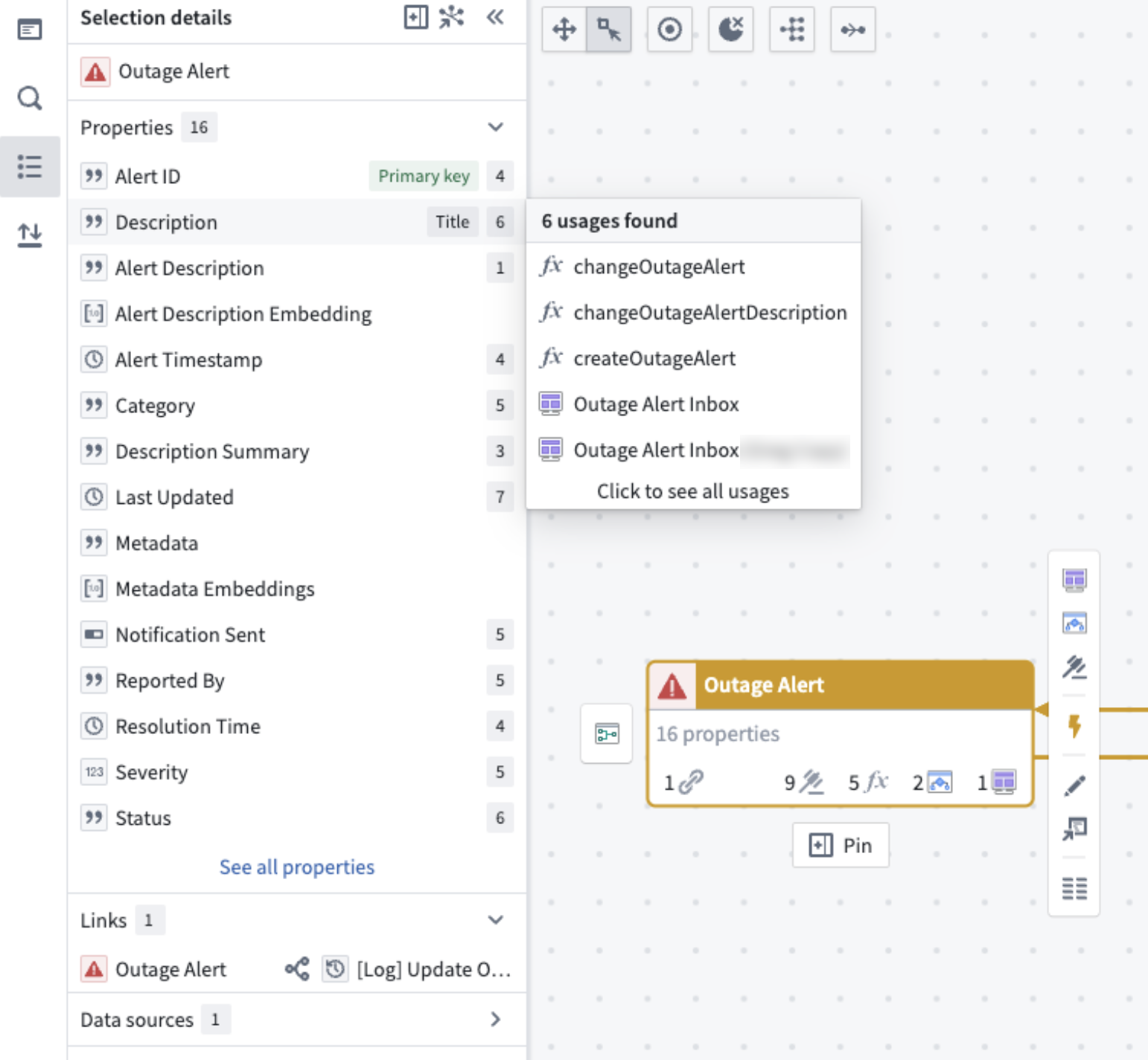Click the pencil edit icon in node toolbar
This screenshot has height=1060, width=1148.
pos(1074,785)
